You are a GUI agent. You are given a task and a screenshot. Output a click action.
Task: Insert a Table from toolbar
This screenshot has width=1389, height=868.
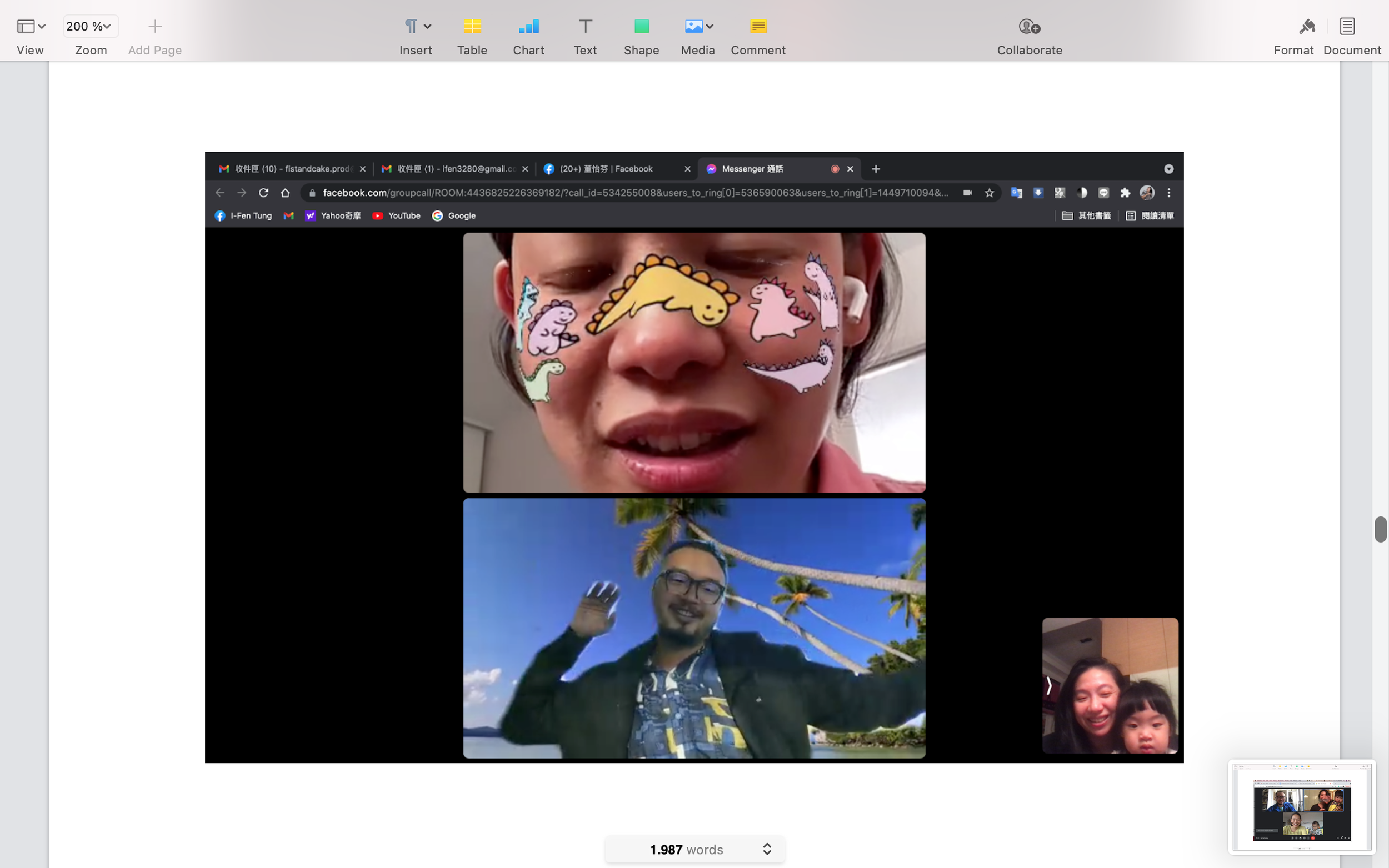point(472,27)
